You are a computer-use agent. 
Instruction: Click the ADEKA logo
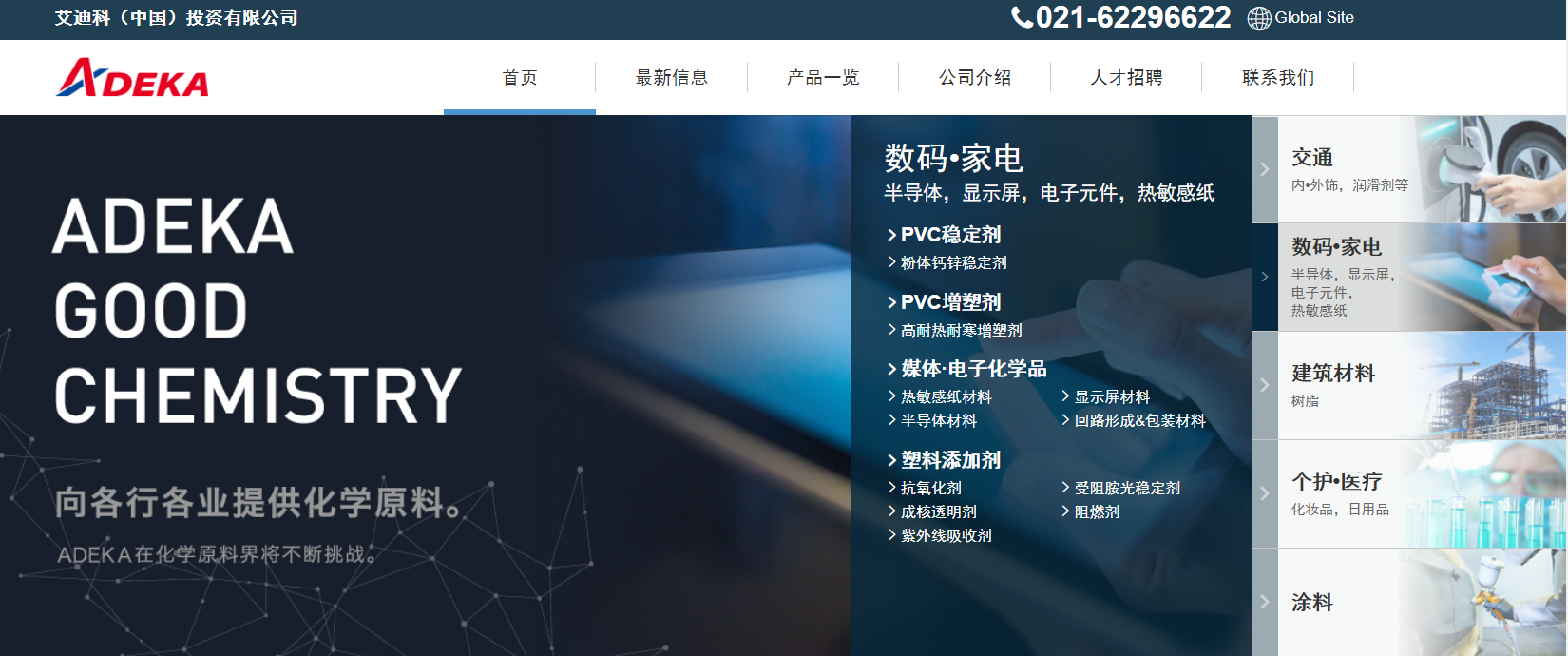tap(132, 78)
